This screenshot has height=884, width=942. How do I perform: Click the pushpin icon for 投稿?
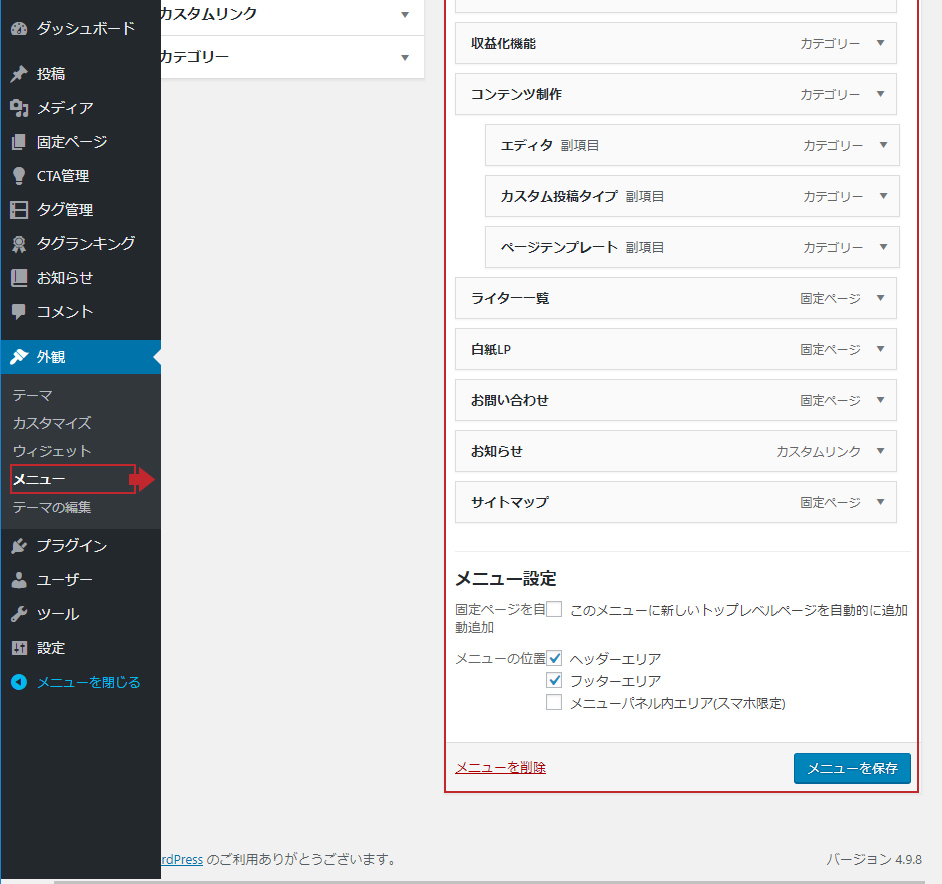coord(19,74)
